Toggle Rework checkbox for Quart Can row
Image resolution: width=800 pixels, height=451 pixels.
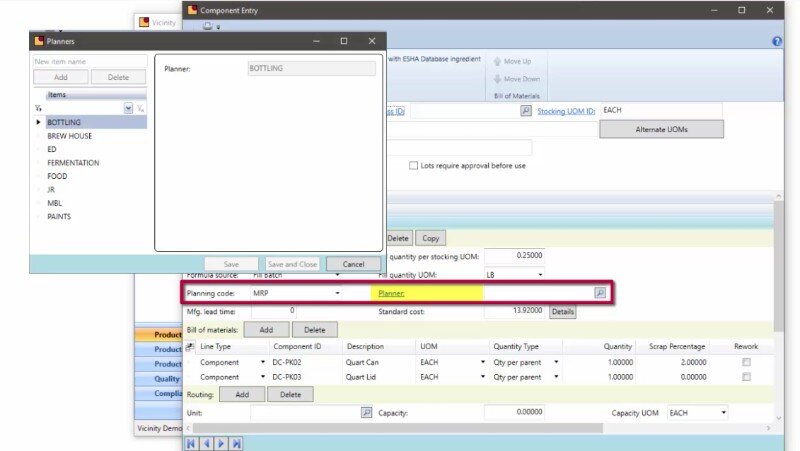(x=746, y=362)
